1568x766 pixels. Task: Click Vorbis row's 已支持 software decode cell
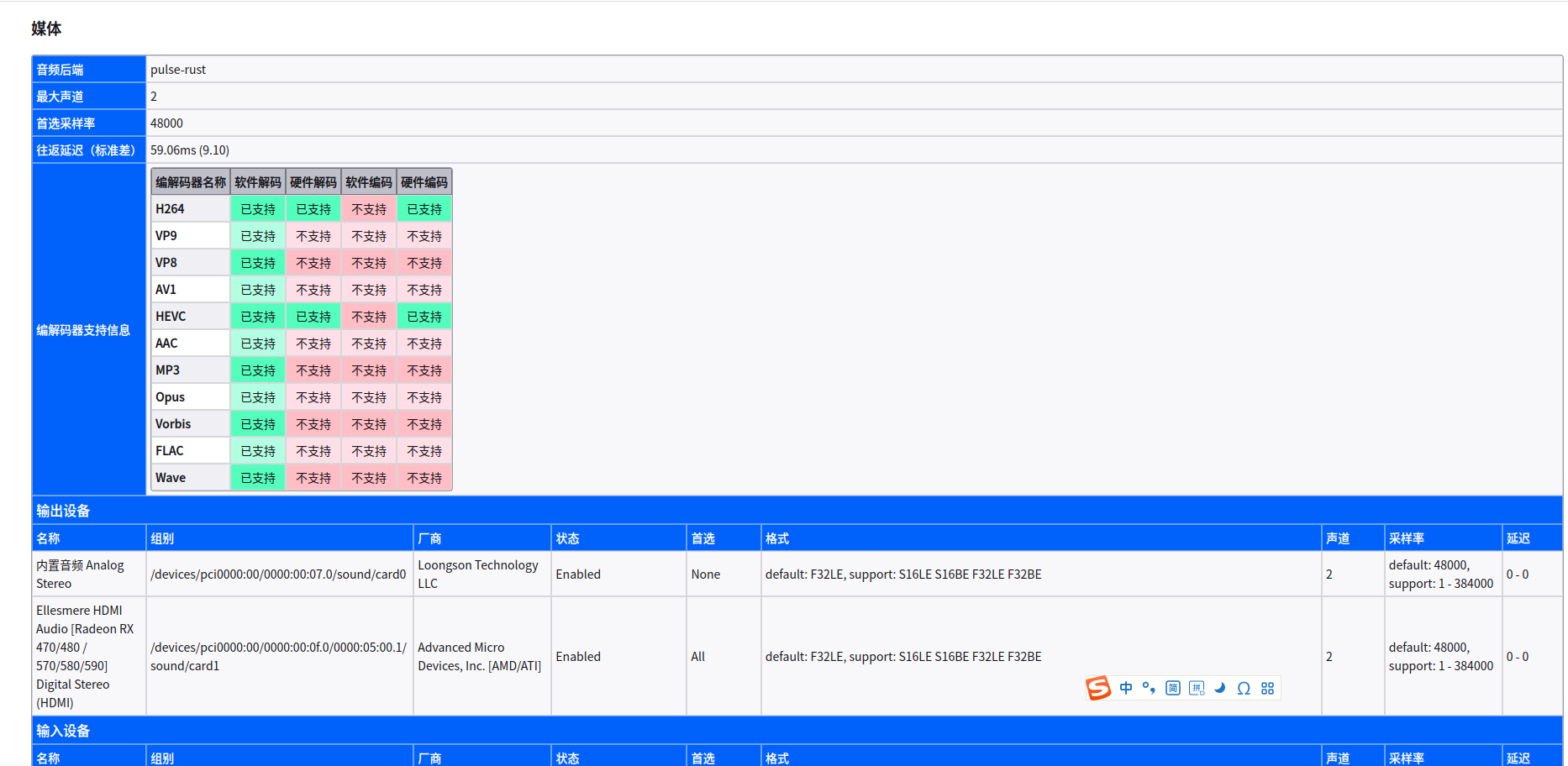(258, 424)
